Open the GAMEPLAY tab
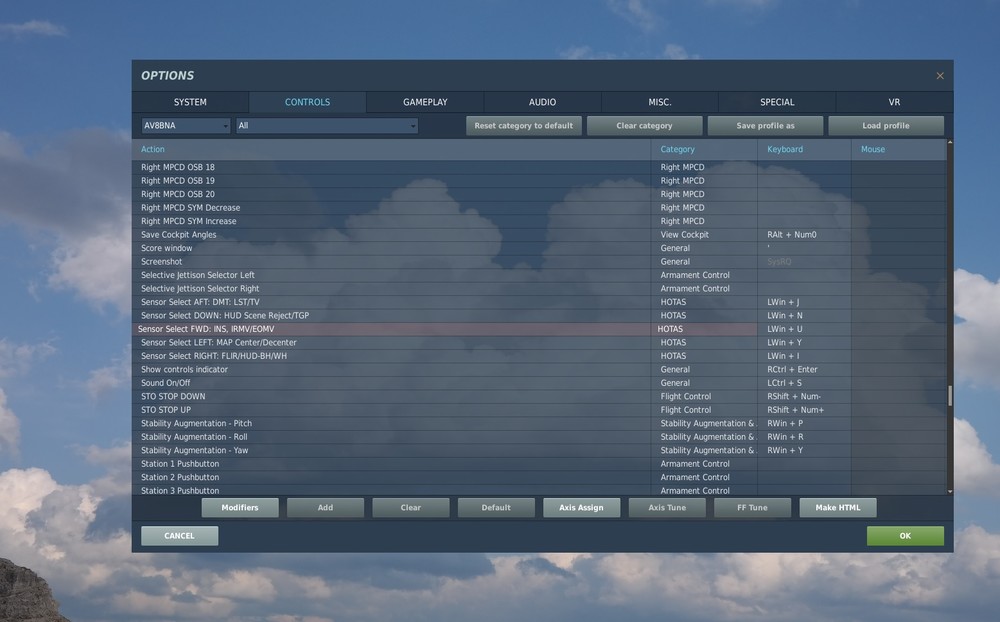The height and width of the screenshot is (622, 1000). pyautogui.click(x=424, y=101)
